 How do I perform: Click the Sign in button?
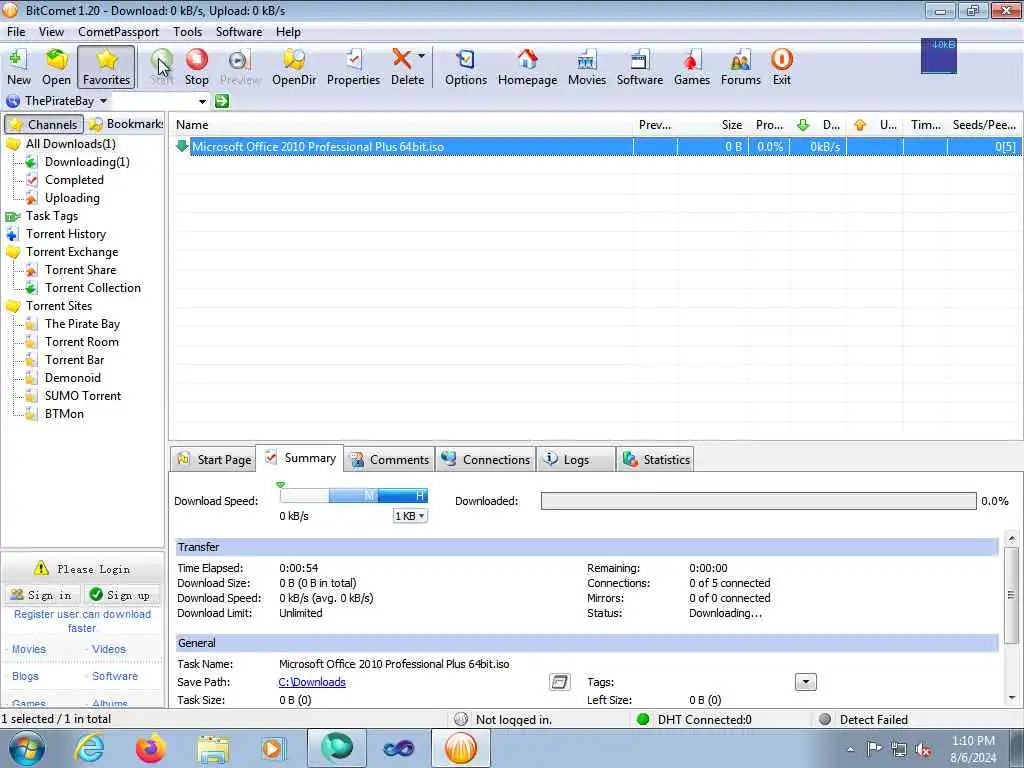[42, 595]
